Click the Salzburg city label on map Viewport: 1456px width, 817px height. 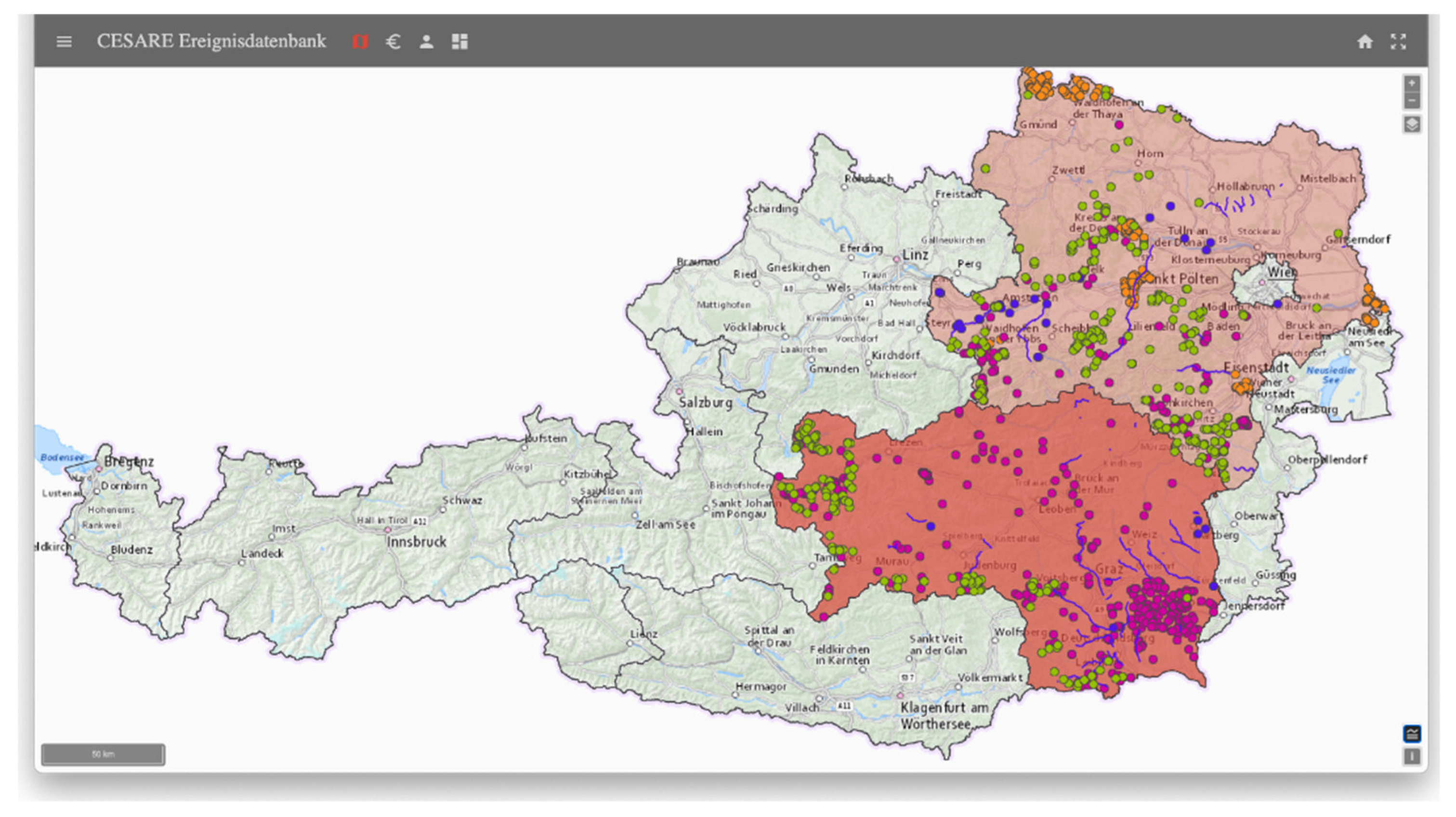[706, 403]
